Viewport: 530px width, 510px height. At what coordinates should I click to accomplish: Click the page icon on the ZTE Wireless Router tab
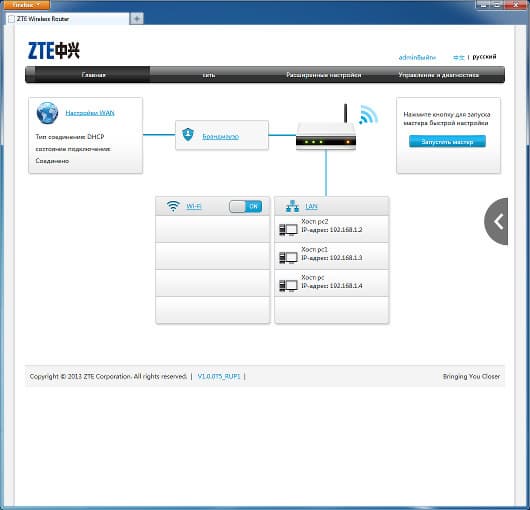[11, 19]
